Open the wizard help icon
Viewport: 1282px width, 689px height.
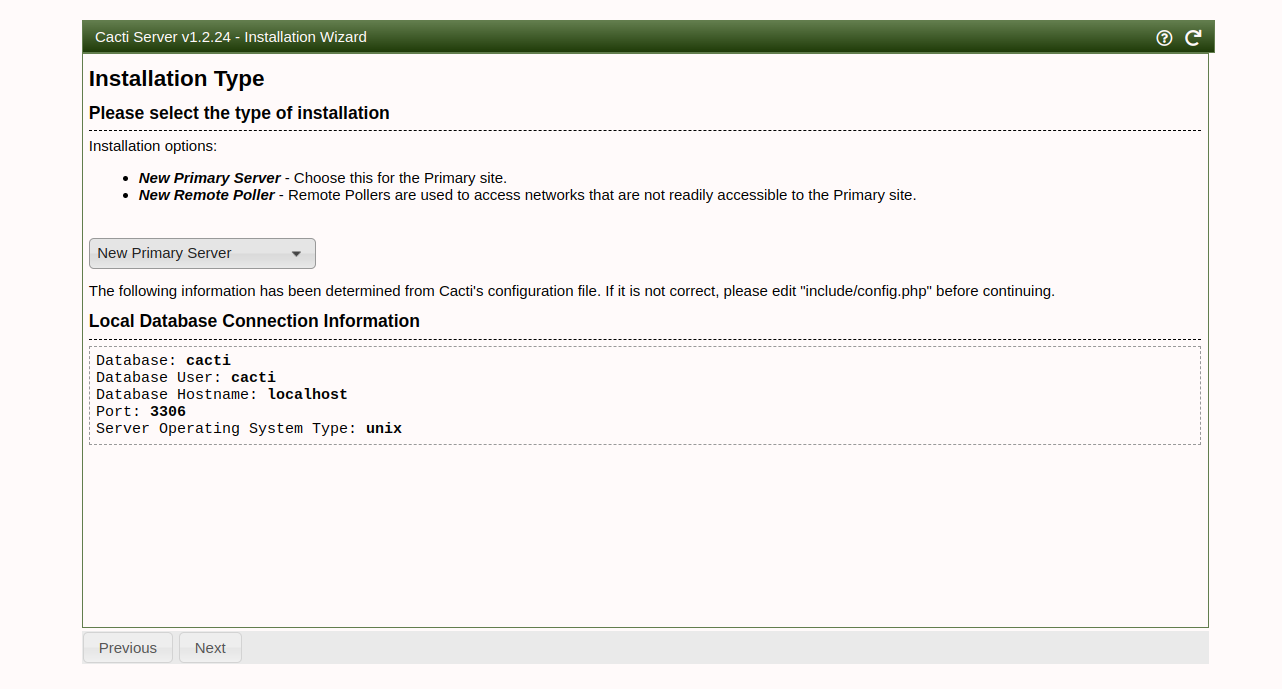click(x=1164, y=38)
